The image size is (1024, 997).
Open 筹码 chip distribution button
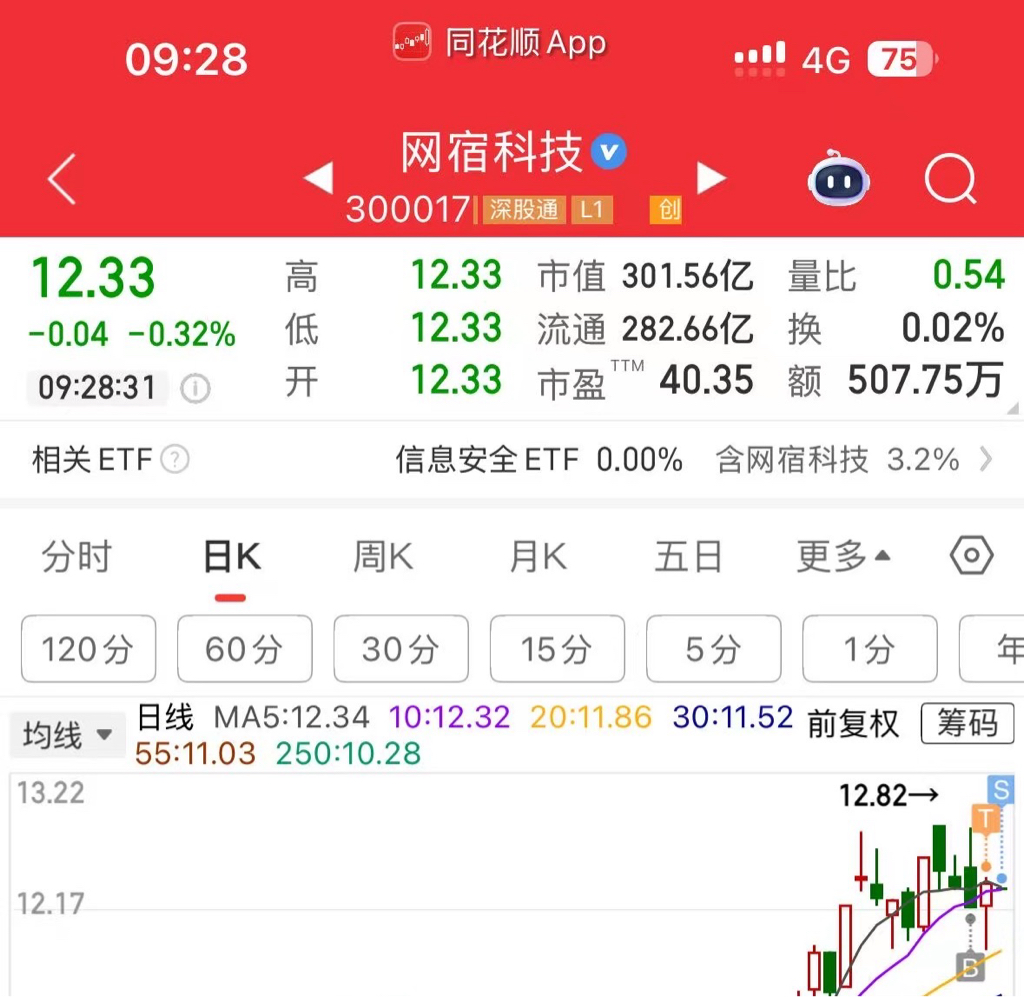pyautogui.click(x=967, y=723)
